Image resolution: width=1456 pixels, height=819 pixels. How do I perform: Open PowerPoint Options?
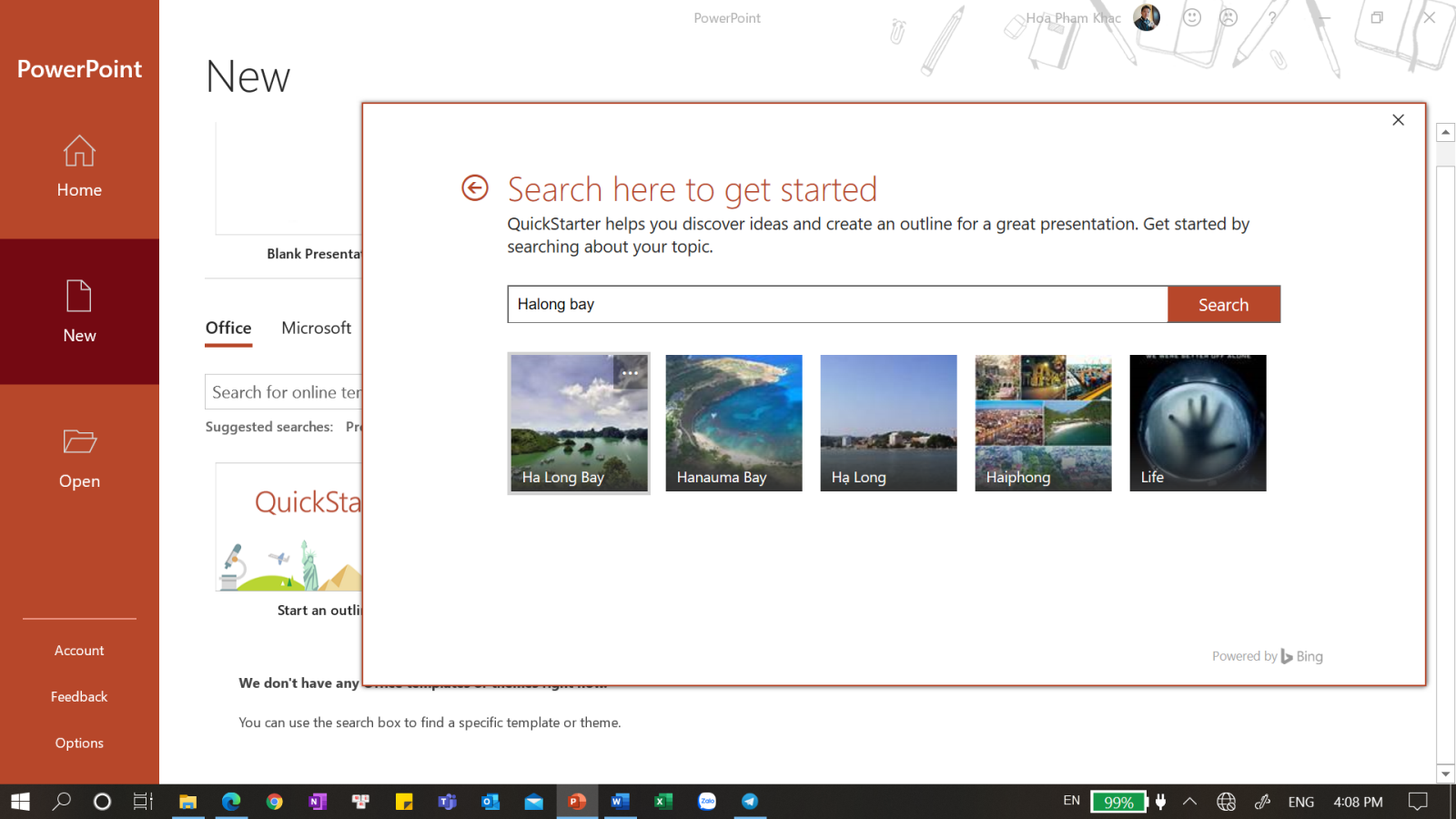point(79,743)
